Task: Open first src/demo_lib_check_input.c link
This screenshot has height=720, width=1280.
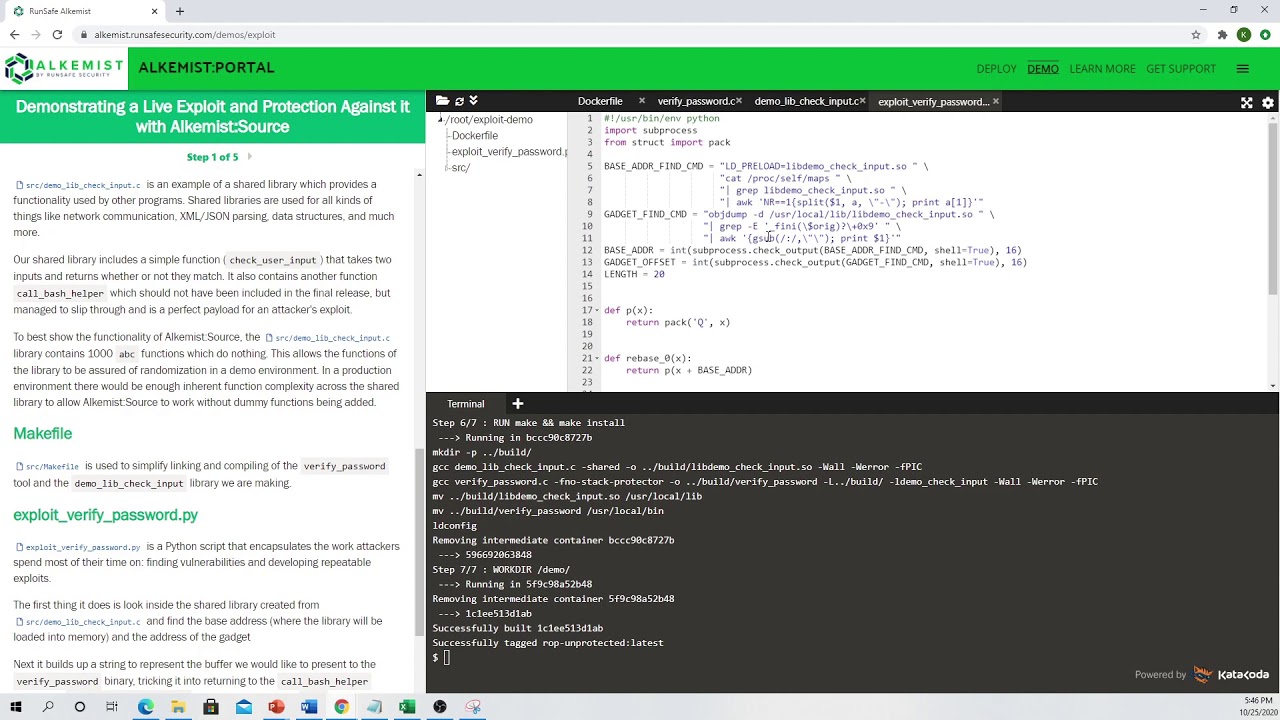Action: point(78,185)
